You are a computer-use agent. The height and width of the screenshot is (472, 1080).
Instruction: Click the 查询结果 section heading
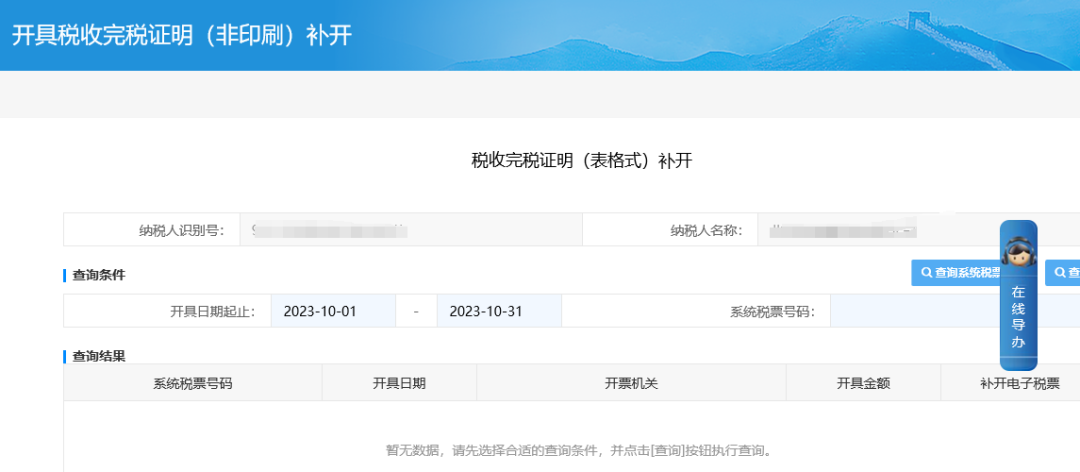[99, 356]
